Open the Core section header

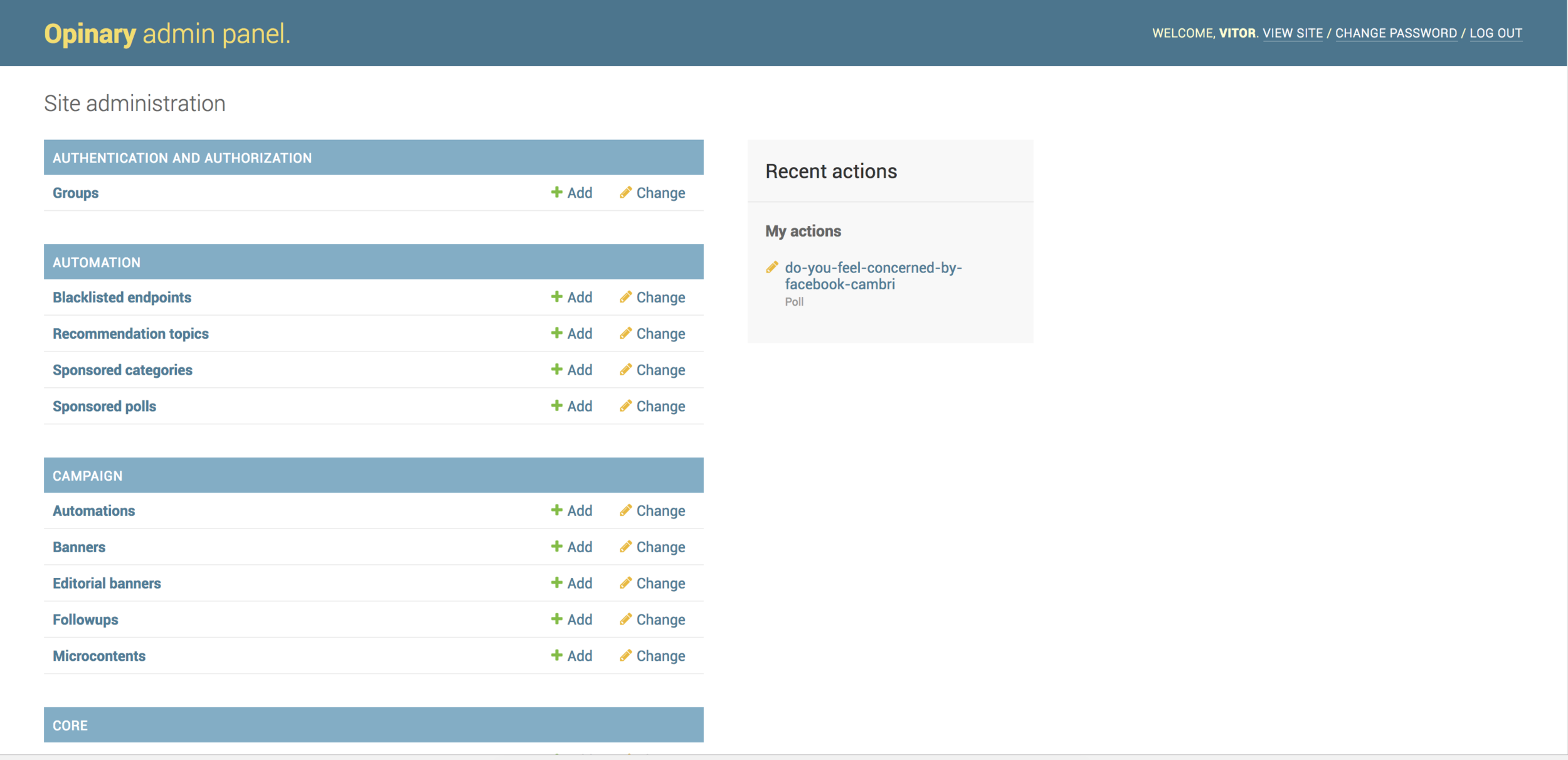70,725
